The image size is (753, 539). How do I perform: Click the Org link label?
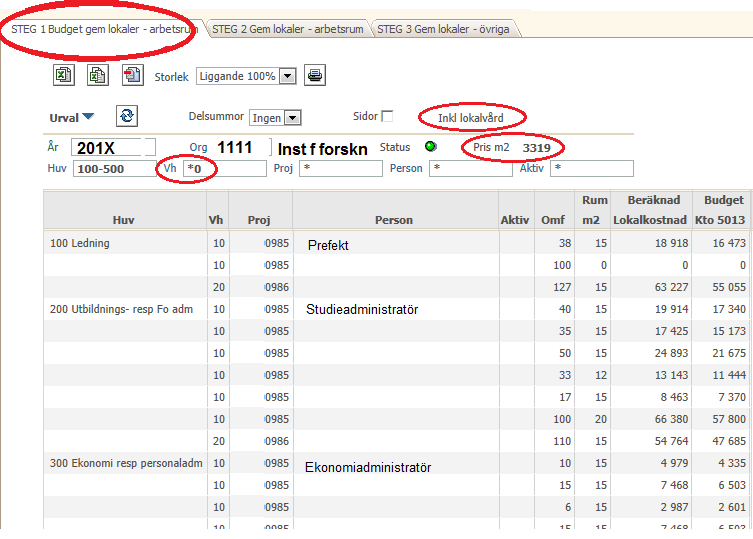pos(198,147)
